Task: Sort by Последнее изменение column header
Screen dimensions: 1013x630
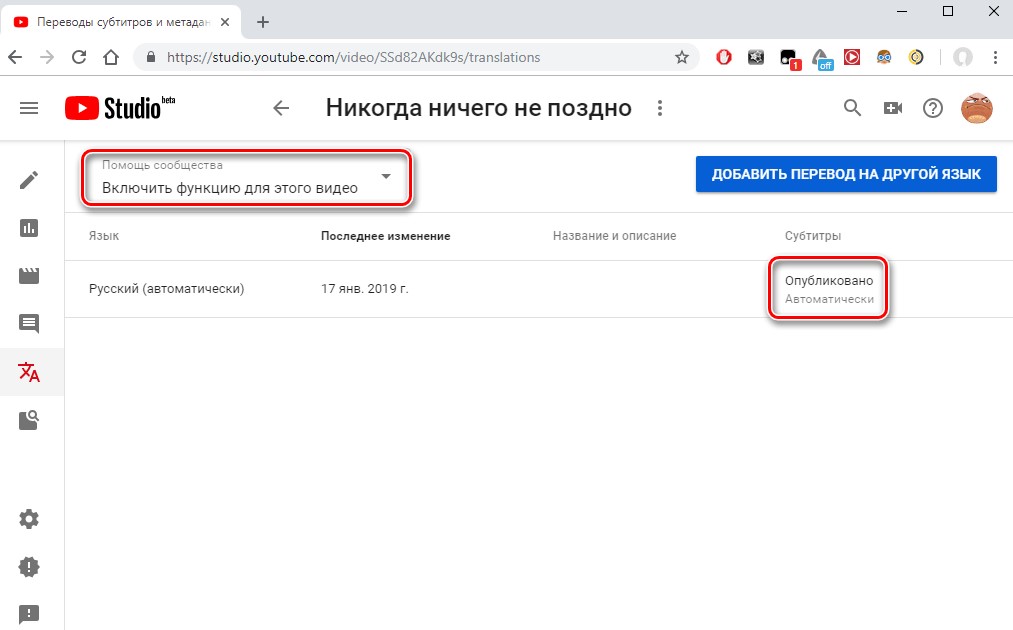Action: (x=385, y=236)
